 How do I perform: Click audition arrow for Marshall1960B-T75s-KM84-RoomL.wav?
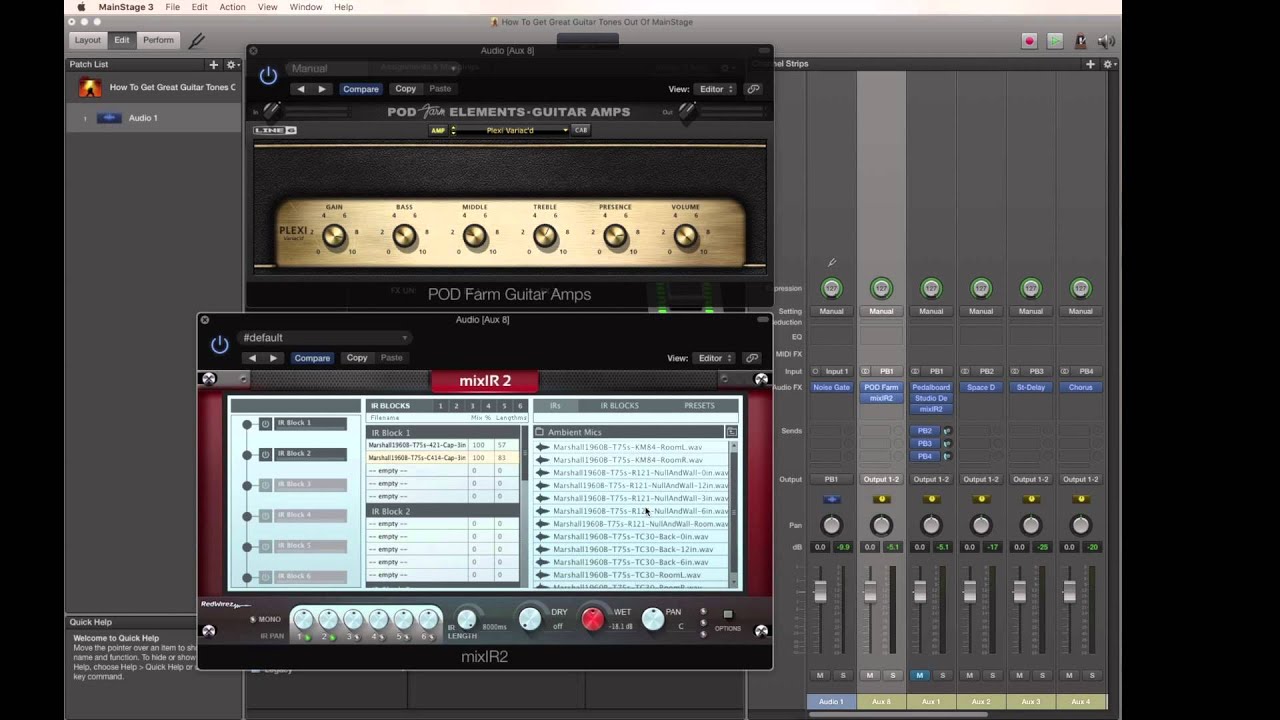[x=543, y=447]
